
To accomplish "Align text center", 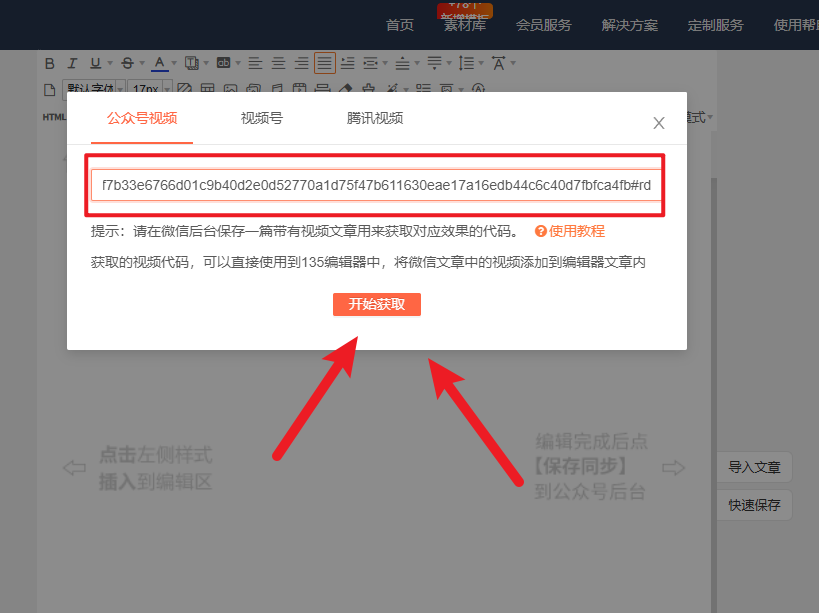I will click(x=278, y=64).
